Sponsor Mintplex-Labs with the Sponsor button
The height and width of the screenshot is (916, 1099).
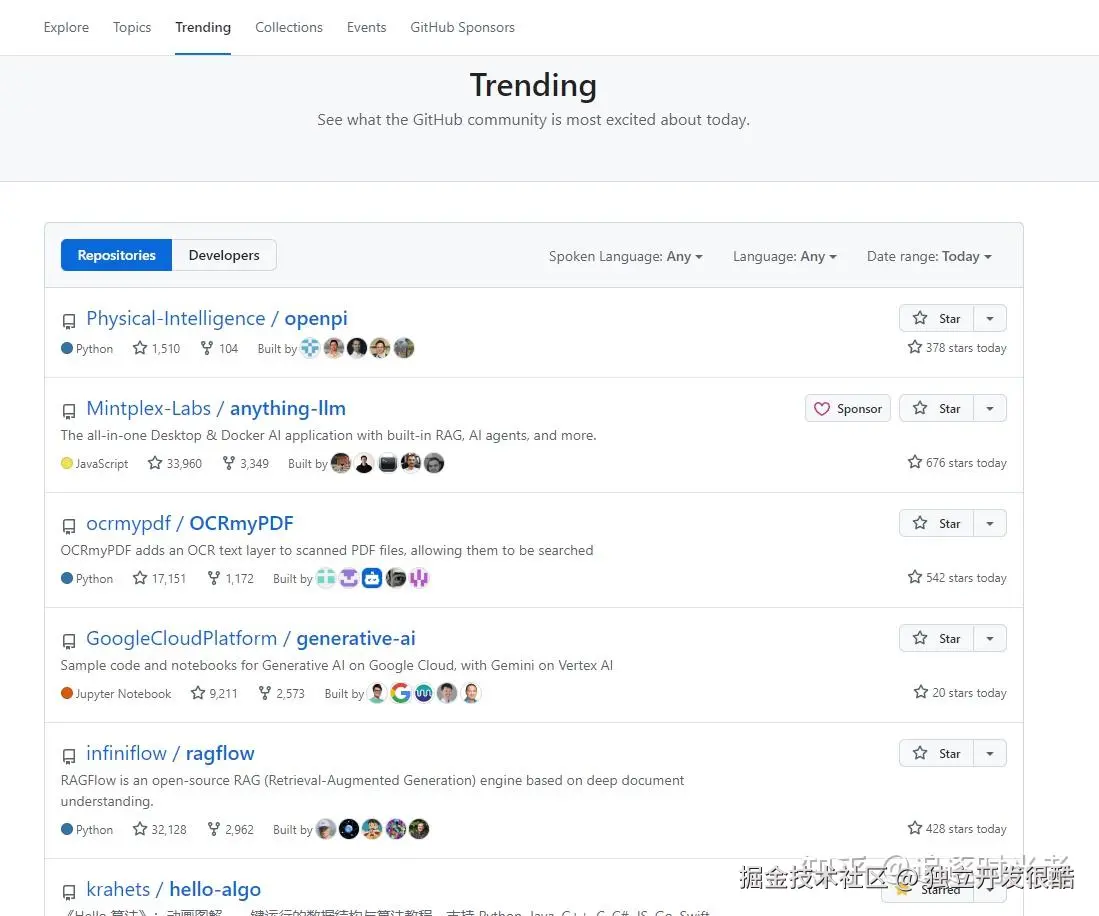pyautogui.click(x=848, y=409)
